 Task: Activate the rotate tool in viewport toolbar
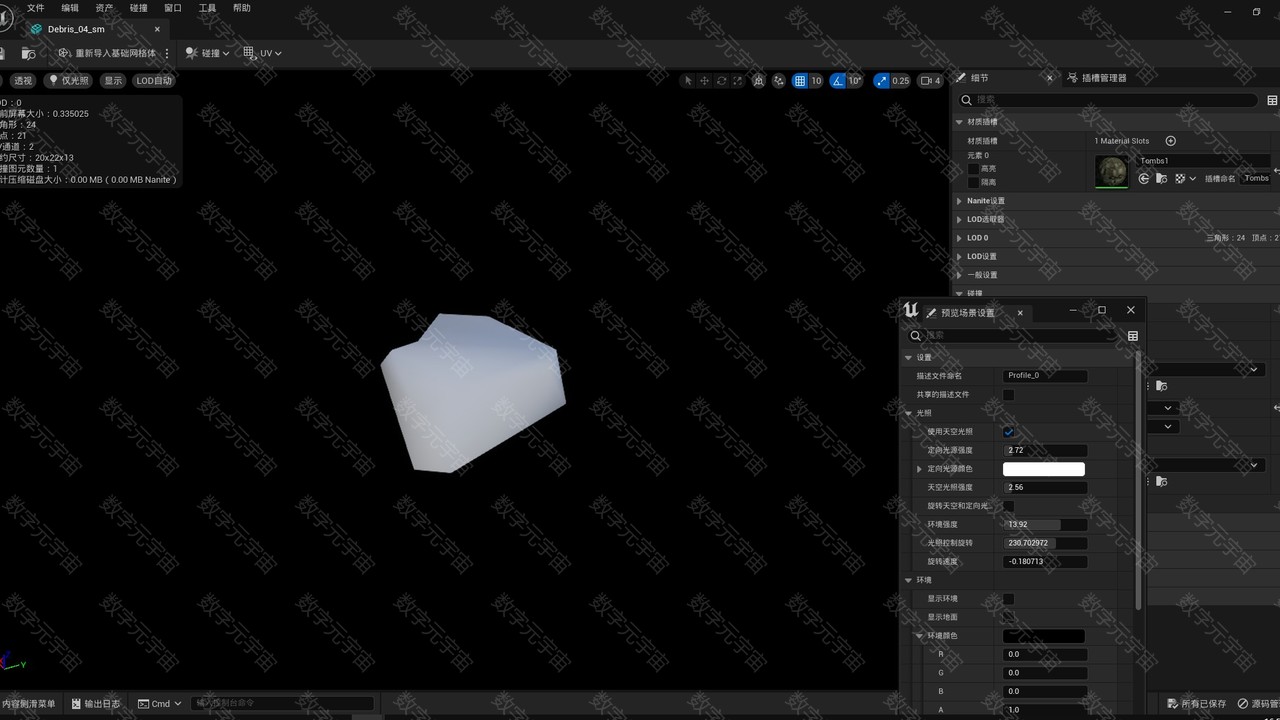[x=721, y=81]
